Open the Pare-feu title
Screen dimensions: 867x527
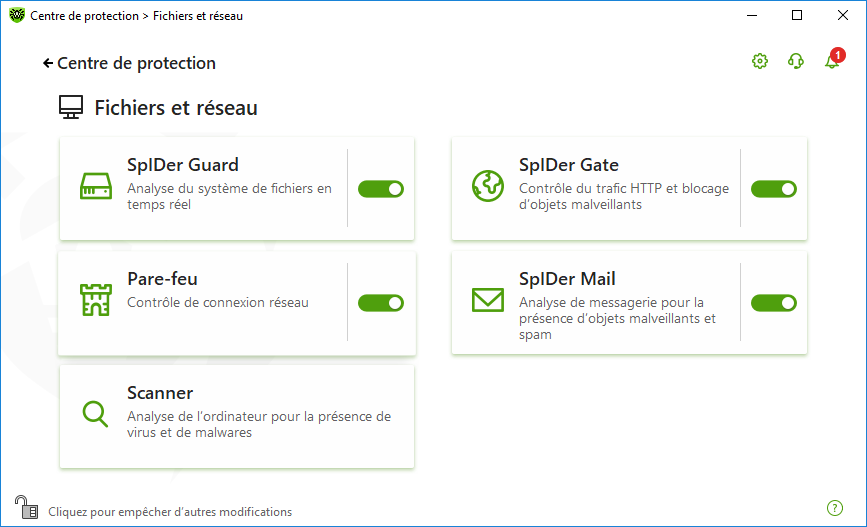(x=163, y=279)
